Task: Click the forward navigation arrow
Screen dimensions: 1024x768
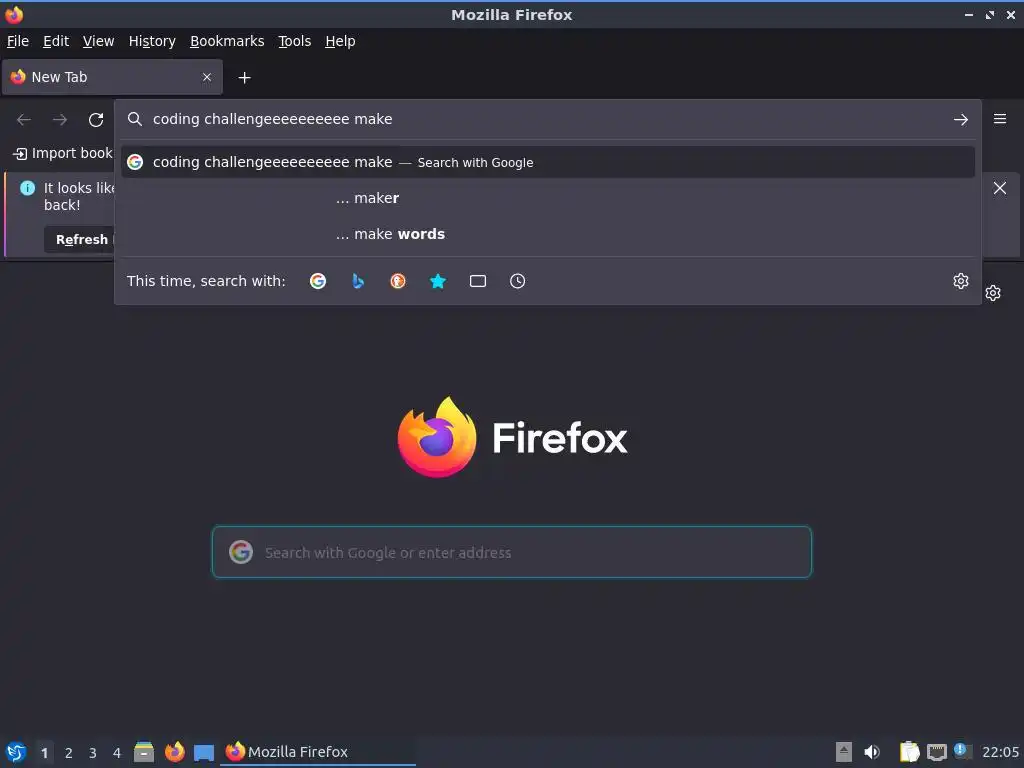Action: point(60,120)
